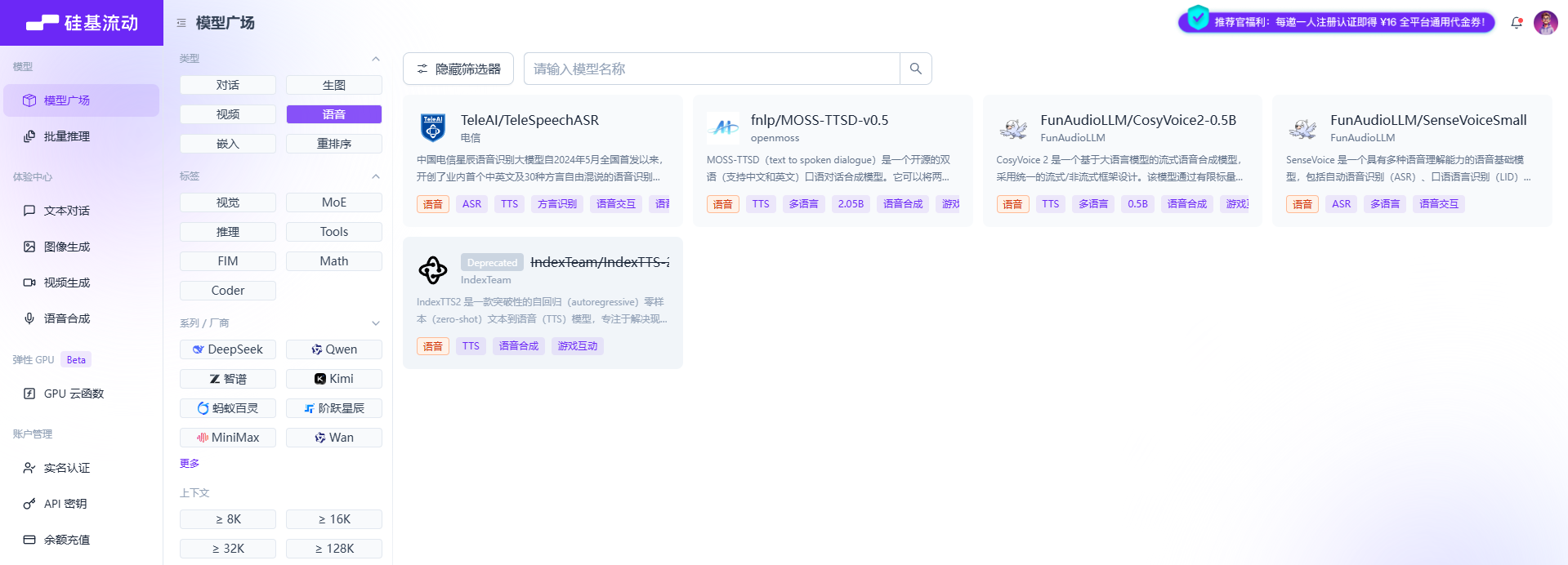
Task: Select ≥ 8K context filter
Action: pos(228,519)
